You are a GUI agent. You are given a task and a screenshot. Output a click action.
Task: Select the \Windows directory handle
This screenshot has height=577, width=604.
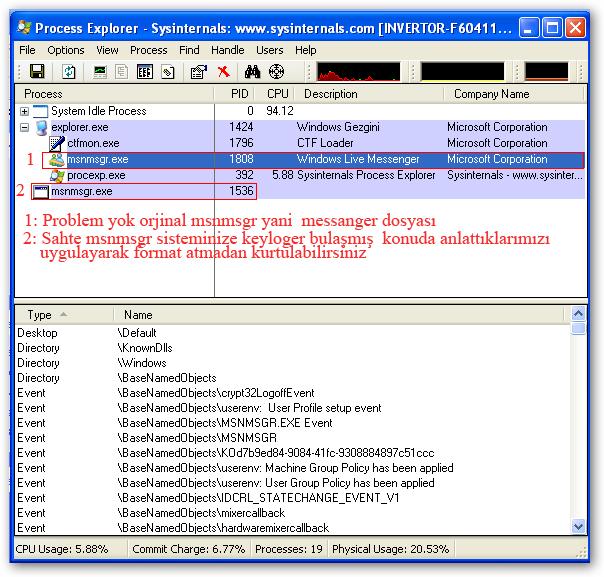[293, 363]
